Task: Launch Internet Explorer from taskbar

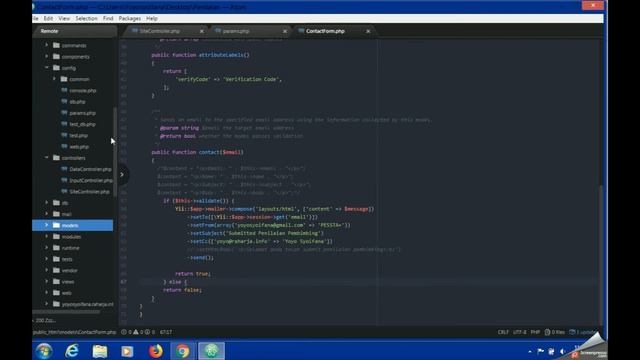Action: click(x=72, y=351)
